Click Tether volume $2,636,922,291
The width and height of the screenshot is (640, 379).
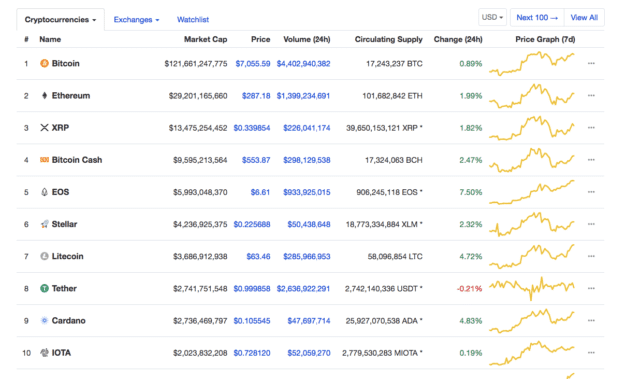pos(303,289)
